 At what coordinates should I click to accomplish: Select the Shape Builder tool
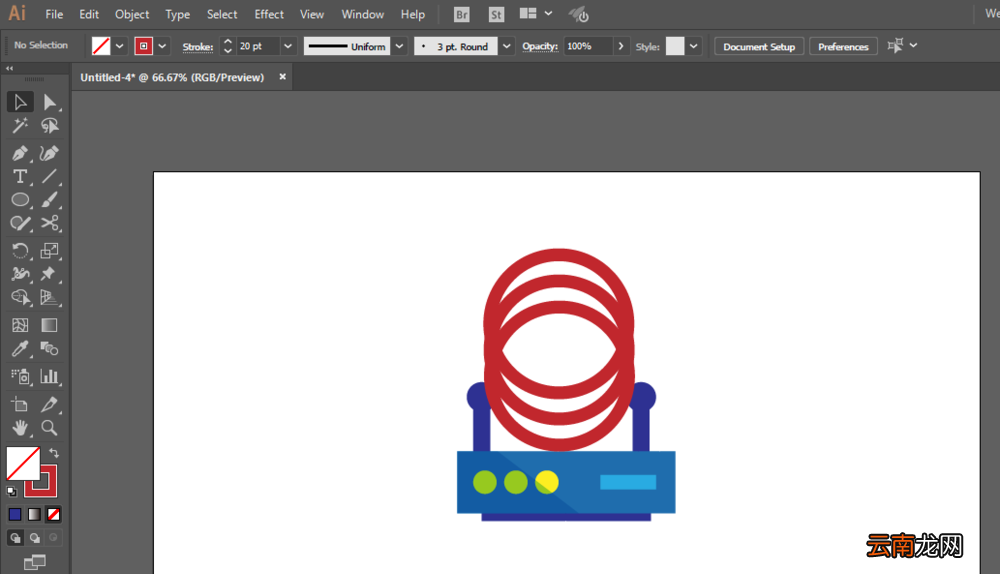point(20,297)
